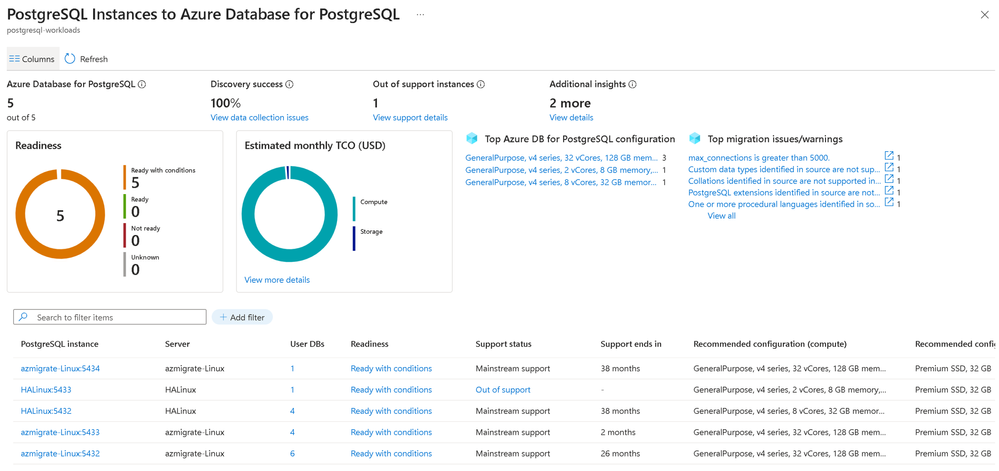Select the orange Ready with conditions legend swatch

tap(125, 177)
